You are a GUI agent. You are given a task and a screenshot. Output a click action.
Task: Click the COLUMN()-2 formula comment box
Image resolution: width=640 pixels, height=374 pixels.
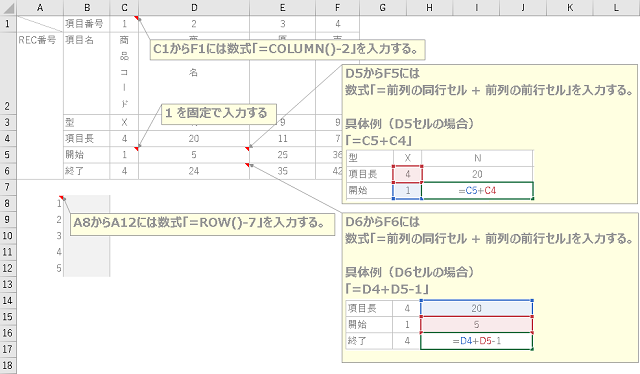tap(287, 50)
